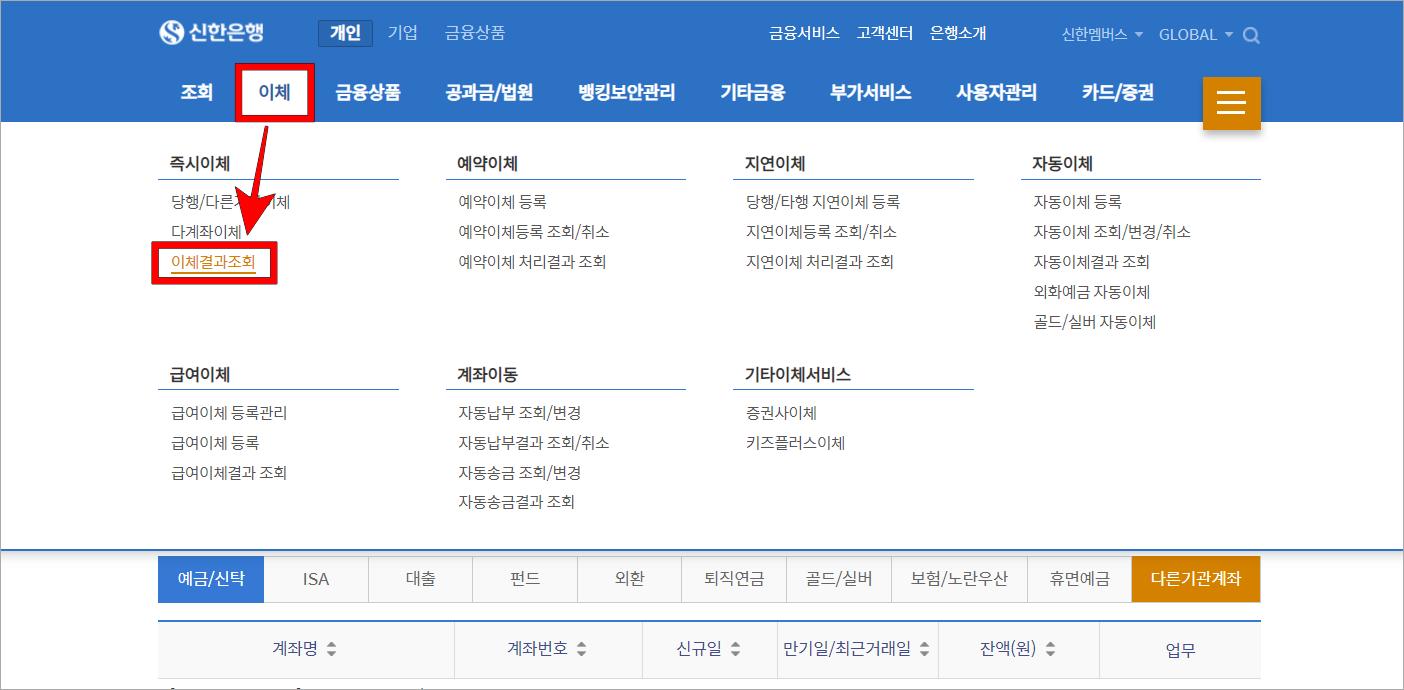Screen dimensions: 1404x690
Task: Click the Shinhan Bank logo
Action: pos(210,32)
